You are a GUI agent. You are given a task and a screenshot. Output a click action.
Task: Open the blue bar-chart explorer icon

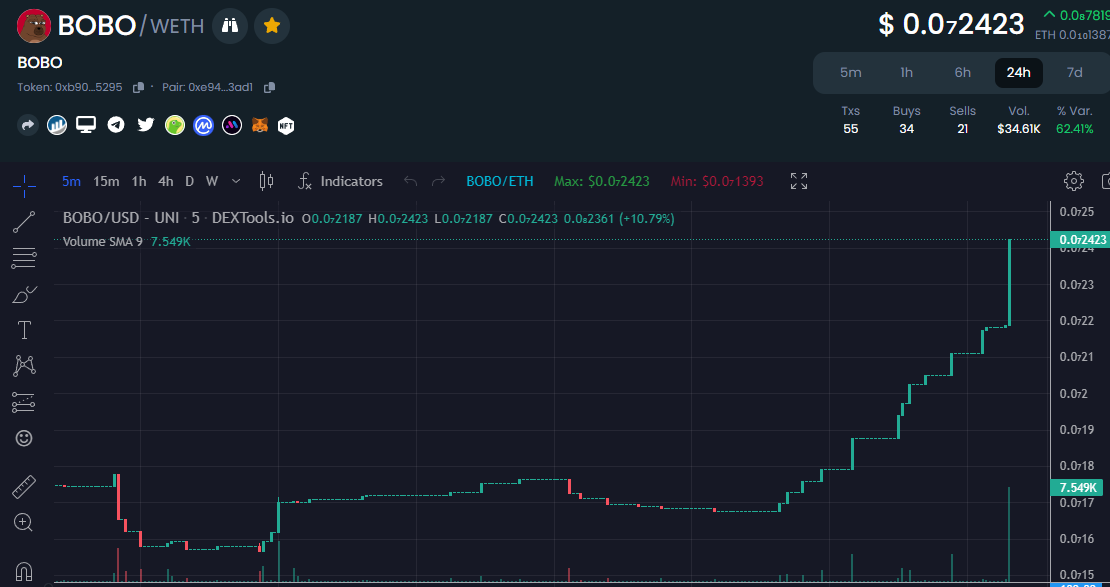(x=57, y=125)
